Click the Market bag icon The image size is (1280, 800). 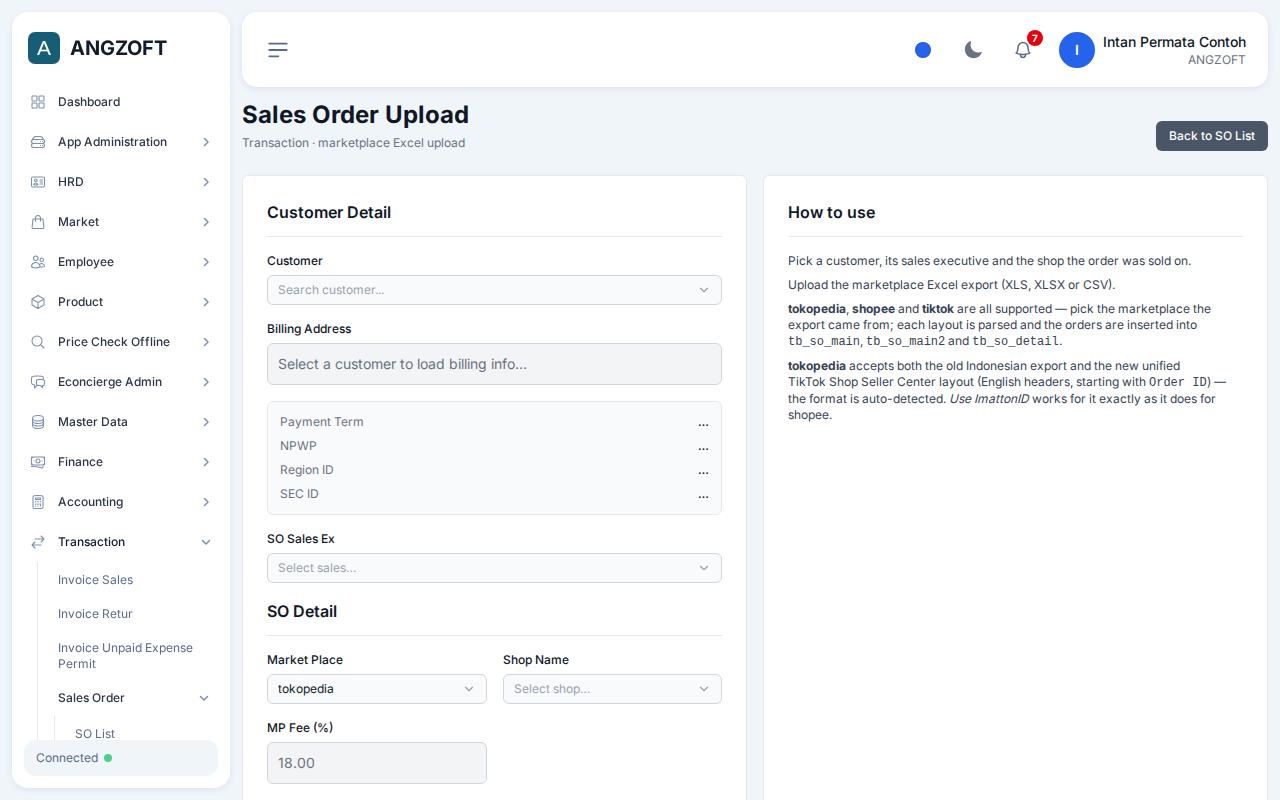pos(38,222)
